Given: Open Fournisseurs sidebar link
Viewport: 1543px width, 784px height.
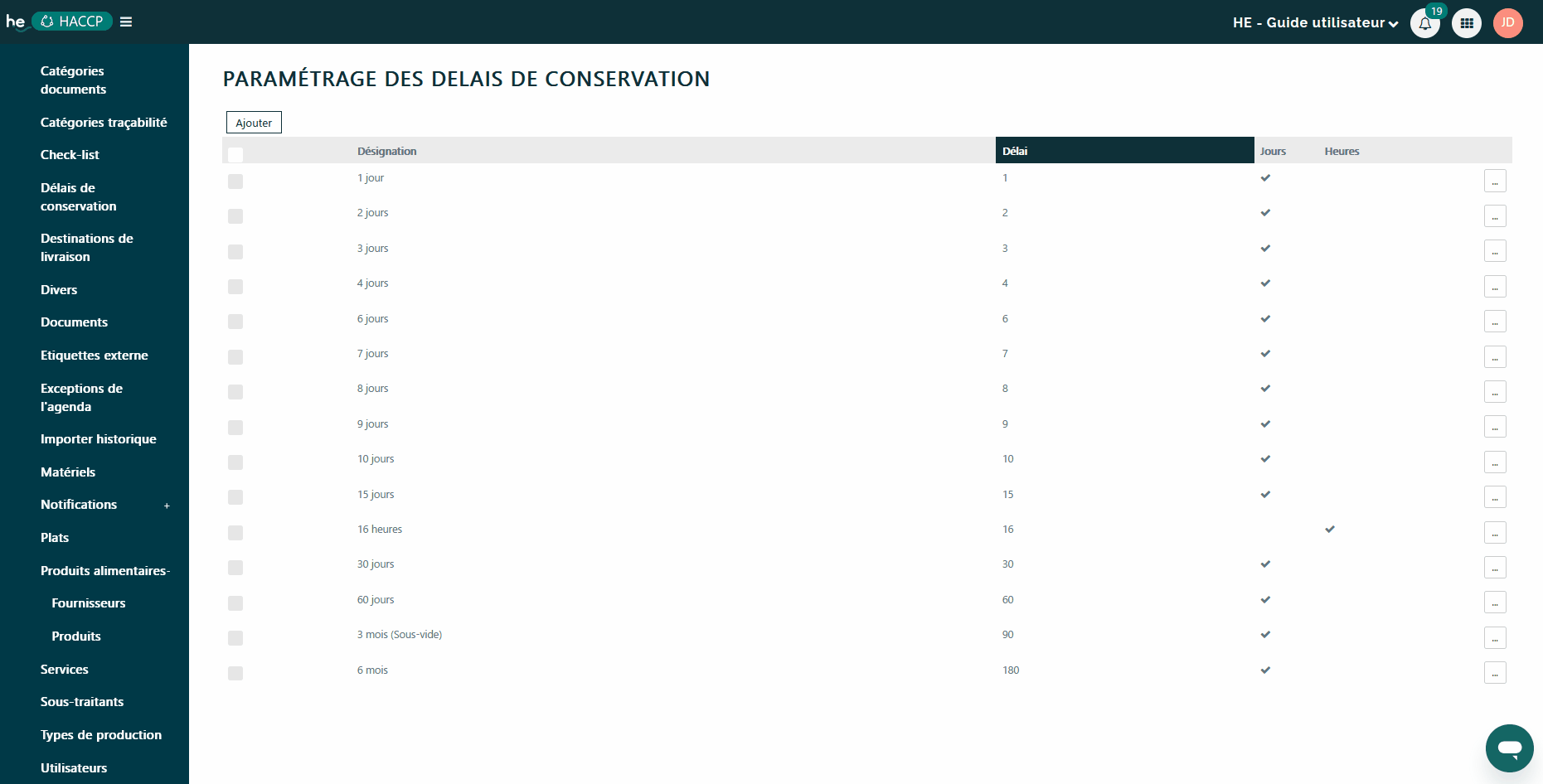Looking at the screenshot, I should point(89,603).
